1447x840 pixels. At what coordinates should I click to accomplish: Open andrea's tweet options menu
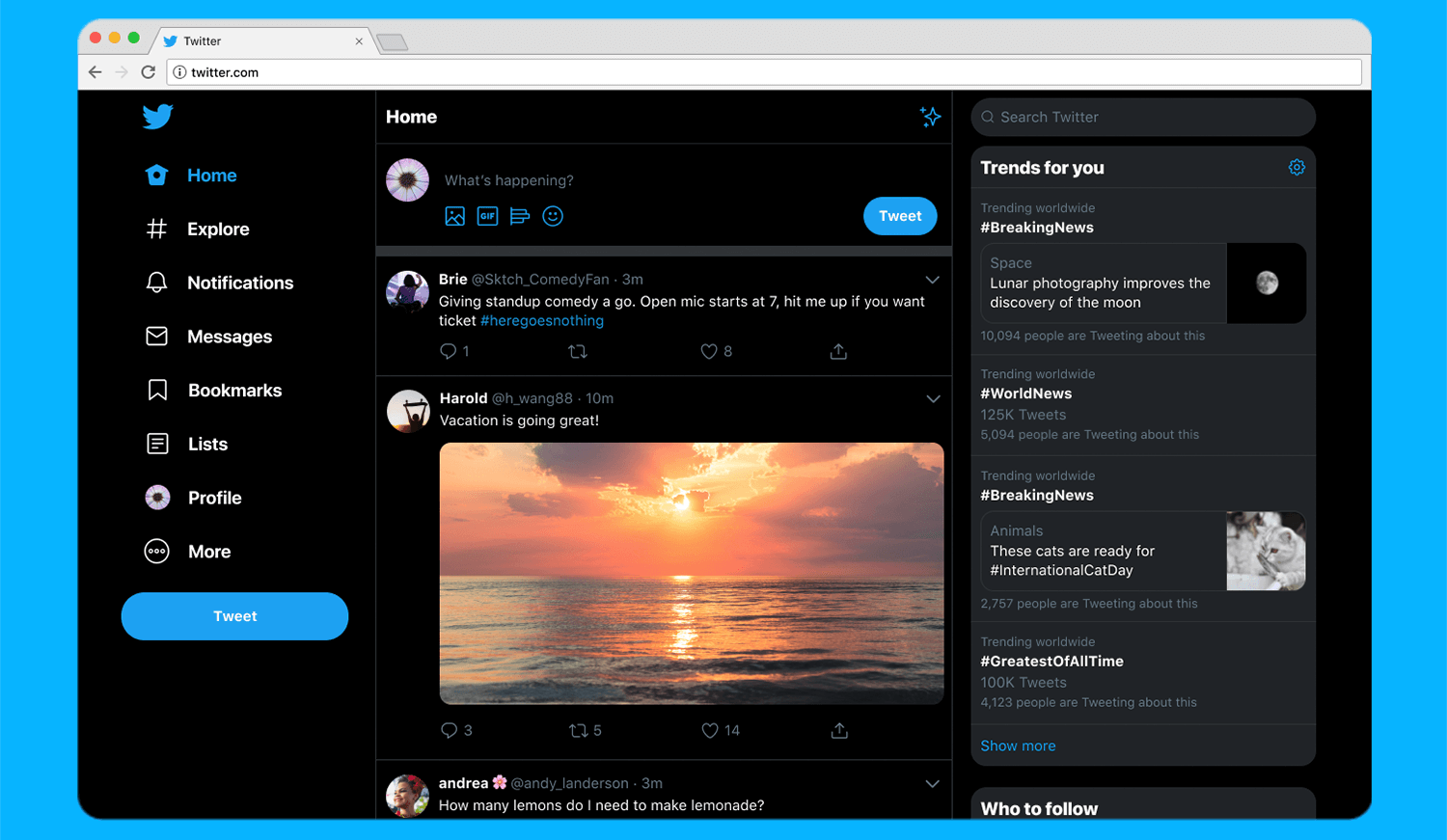coord(933,784)
